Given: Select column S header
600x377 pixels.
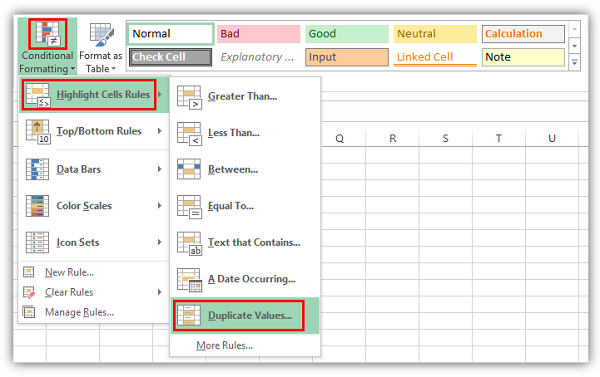Looking at the screenshot, I should [445, 138].
